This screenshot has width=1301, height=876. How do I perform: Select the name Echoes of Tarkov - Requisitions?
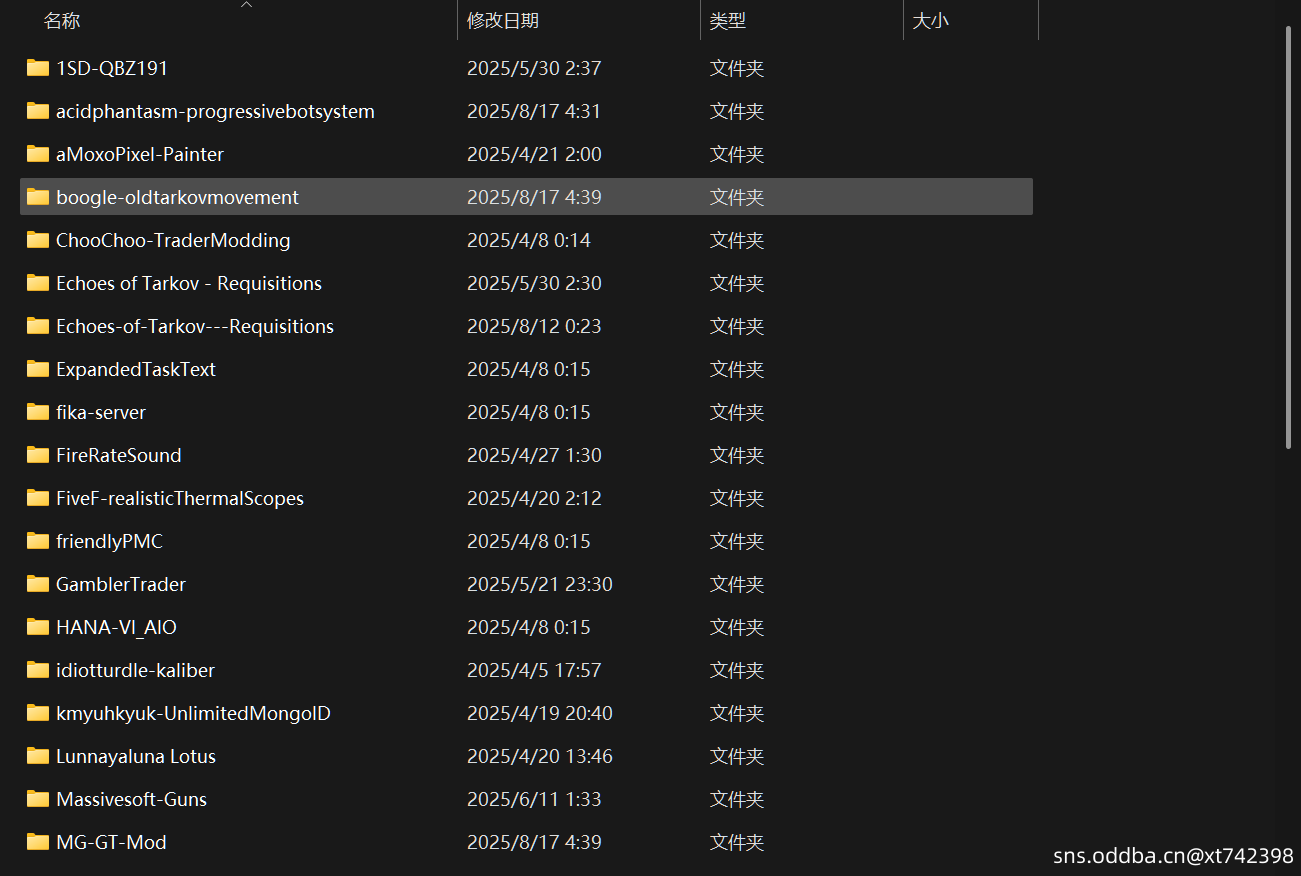[189, 283]
